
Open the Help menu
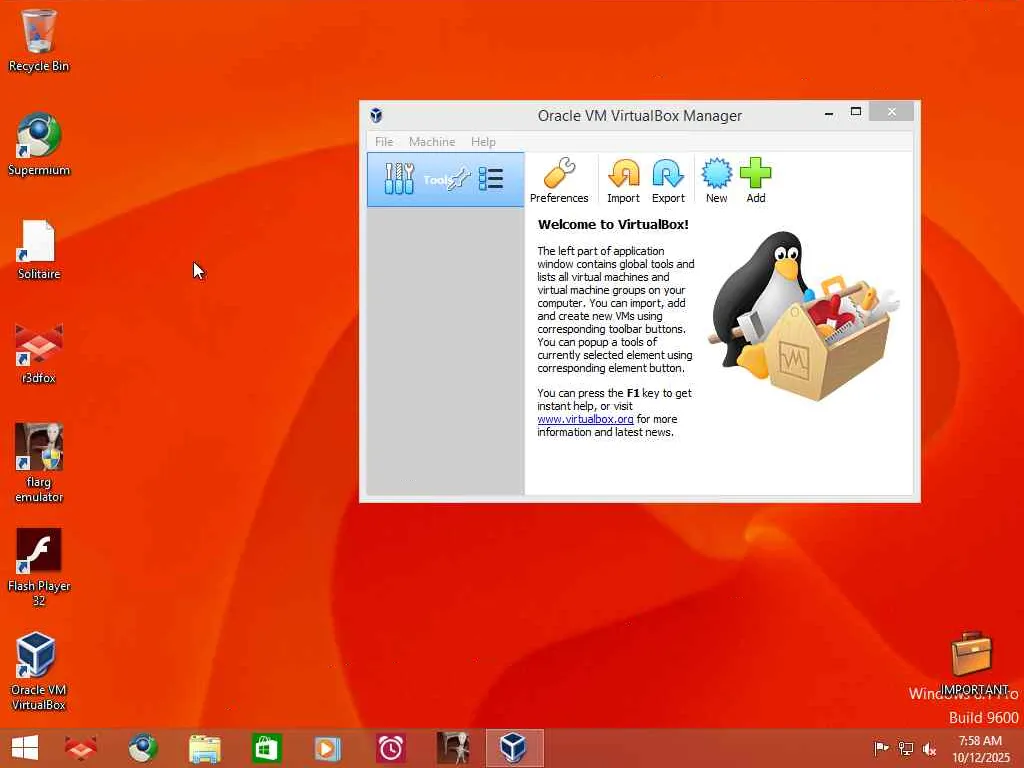(x=483, y=142)
